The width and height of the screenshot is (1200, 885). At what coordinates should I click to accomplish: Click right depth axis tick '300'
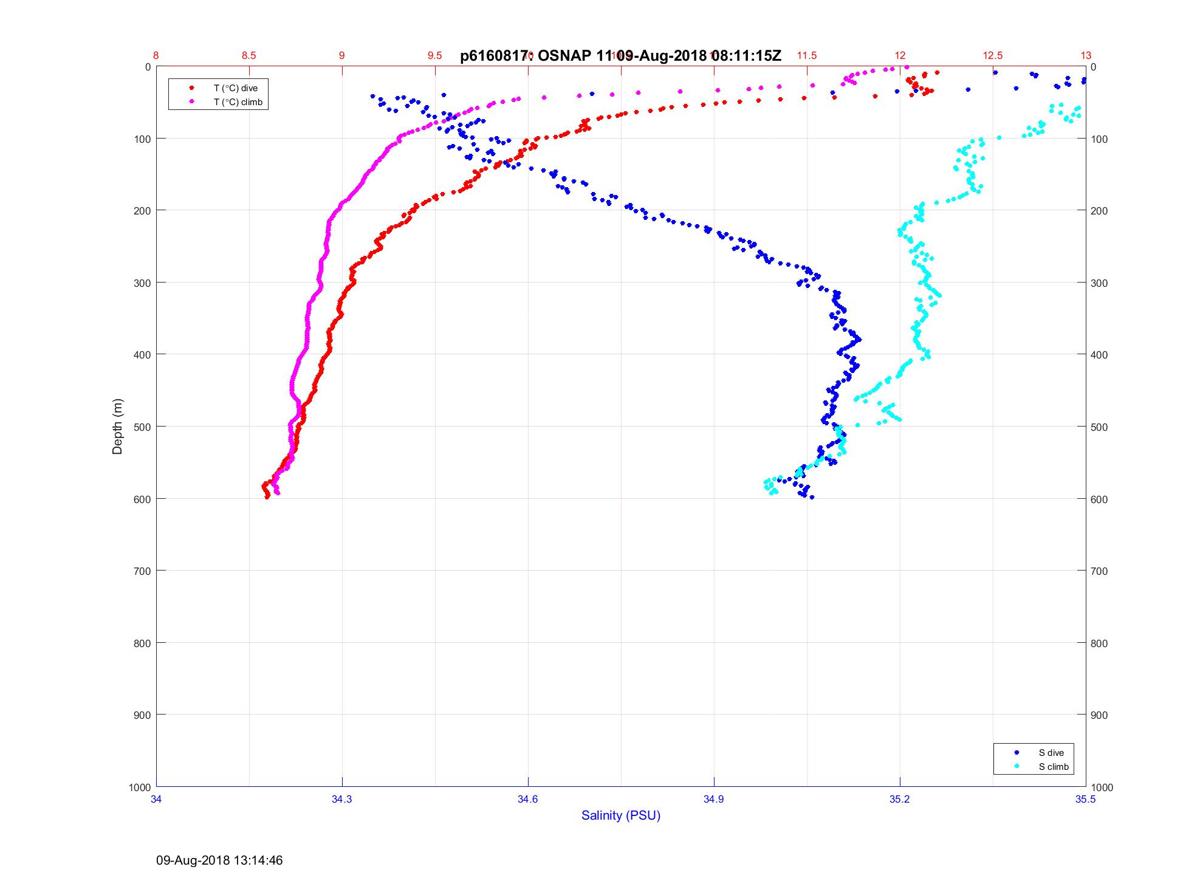point(1099,283)
